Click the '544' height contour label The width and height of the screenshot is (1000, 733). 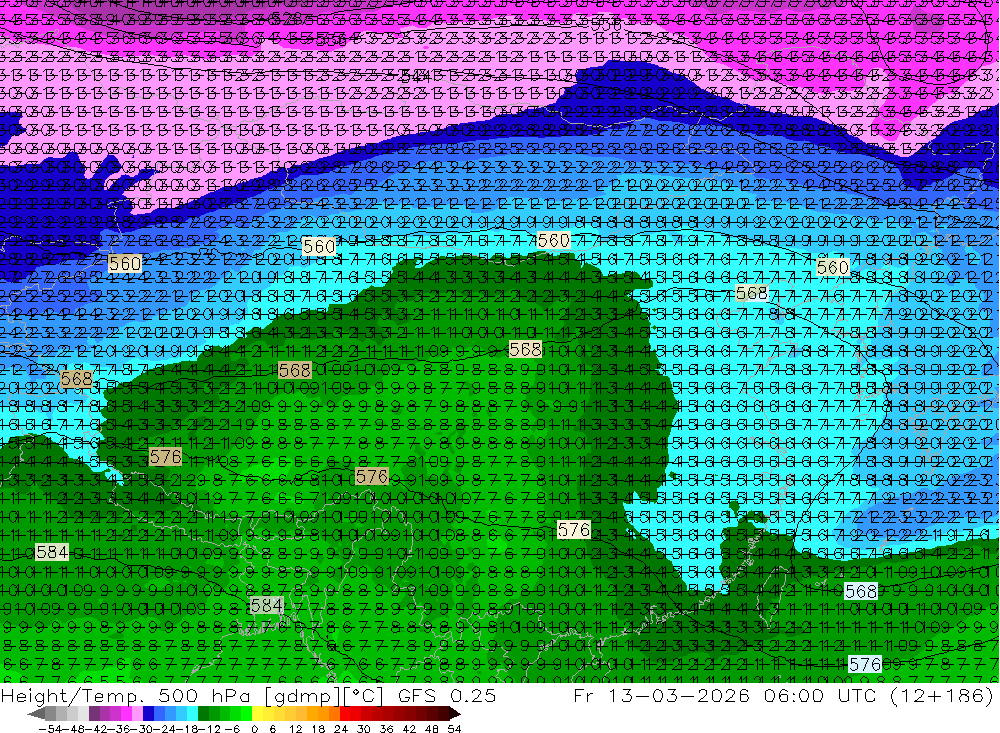click(x=416, y=77)
